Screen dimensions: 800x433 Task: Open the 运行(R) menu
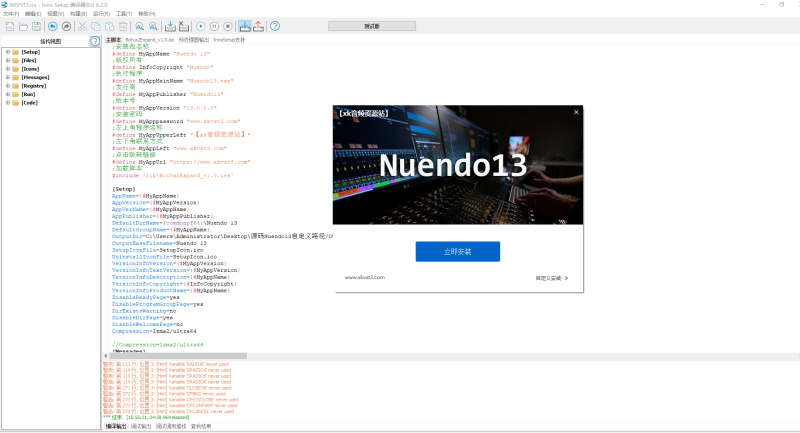[101, 14]
